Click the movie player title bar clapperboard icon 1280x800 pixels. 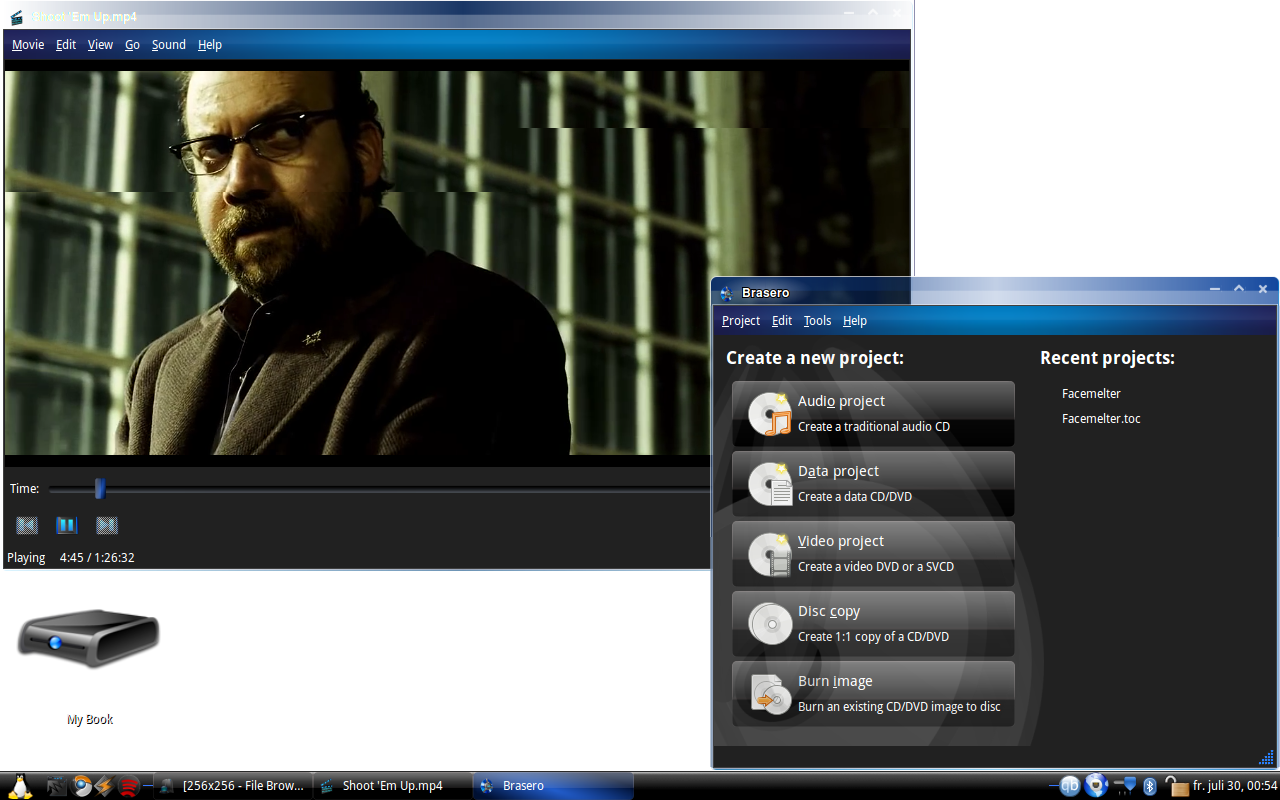(x=16, y=17)
